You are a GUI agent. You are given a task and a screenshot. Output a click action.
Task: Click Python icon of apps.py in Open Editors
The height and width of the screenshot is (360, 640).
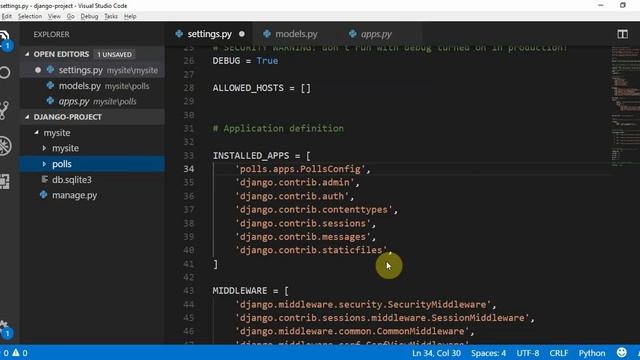[50, 101]
